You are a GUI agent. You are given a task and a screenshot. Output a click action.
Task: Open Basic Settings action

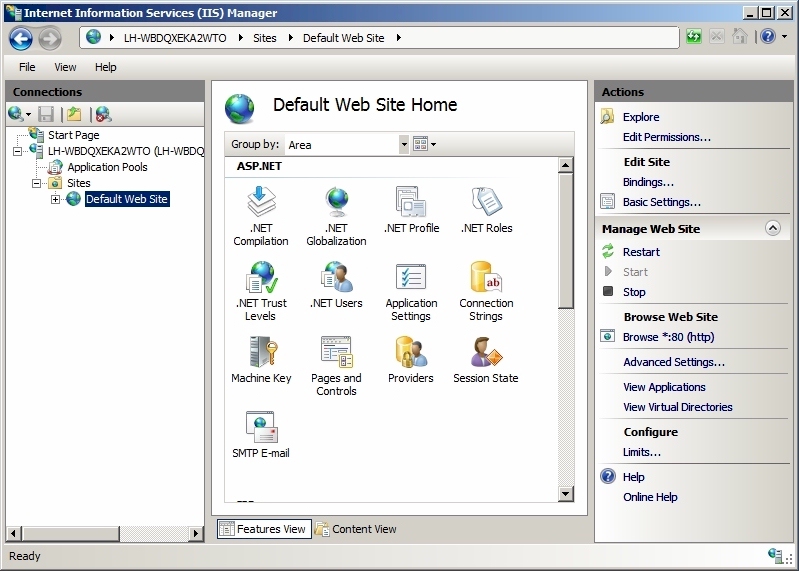(x=661, y=202)
